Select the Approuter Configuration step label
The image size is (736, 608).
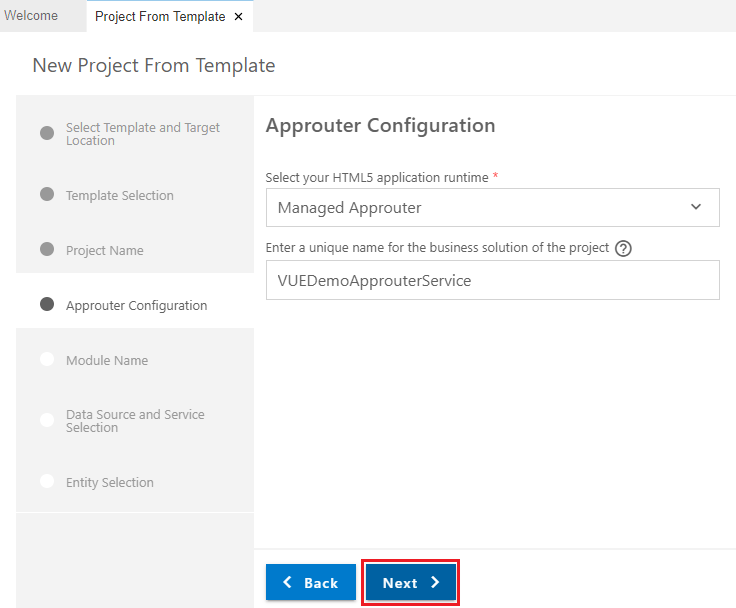click(136, 305)
